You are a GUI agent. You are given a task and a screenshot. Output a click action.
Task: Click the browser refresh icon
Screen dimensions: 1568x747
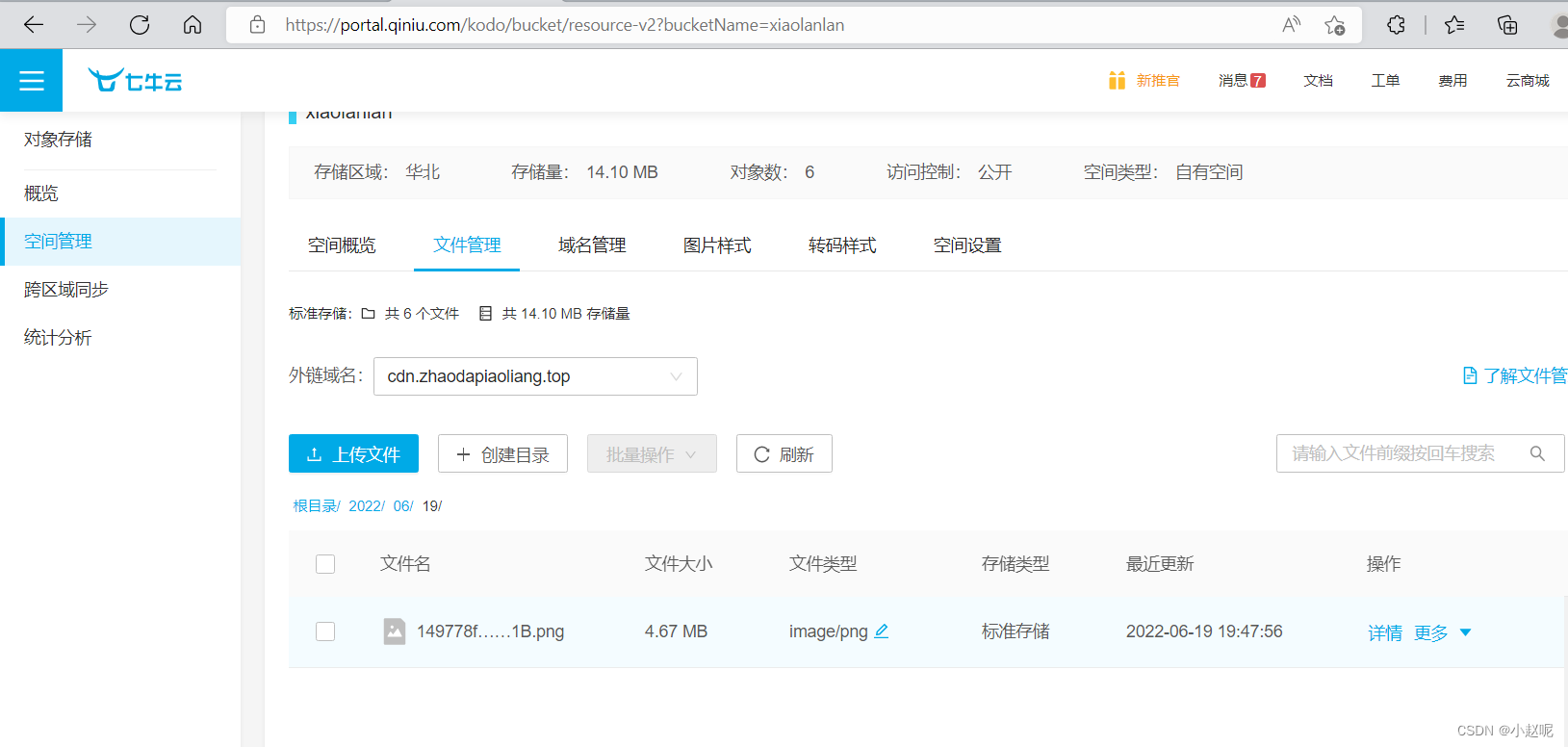(x=140, y=25)
